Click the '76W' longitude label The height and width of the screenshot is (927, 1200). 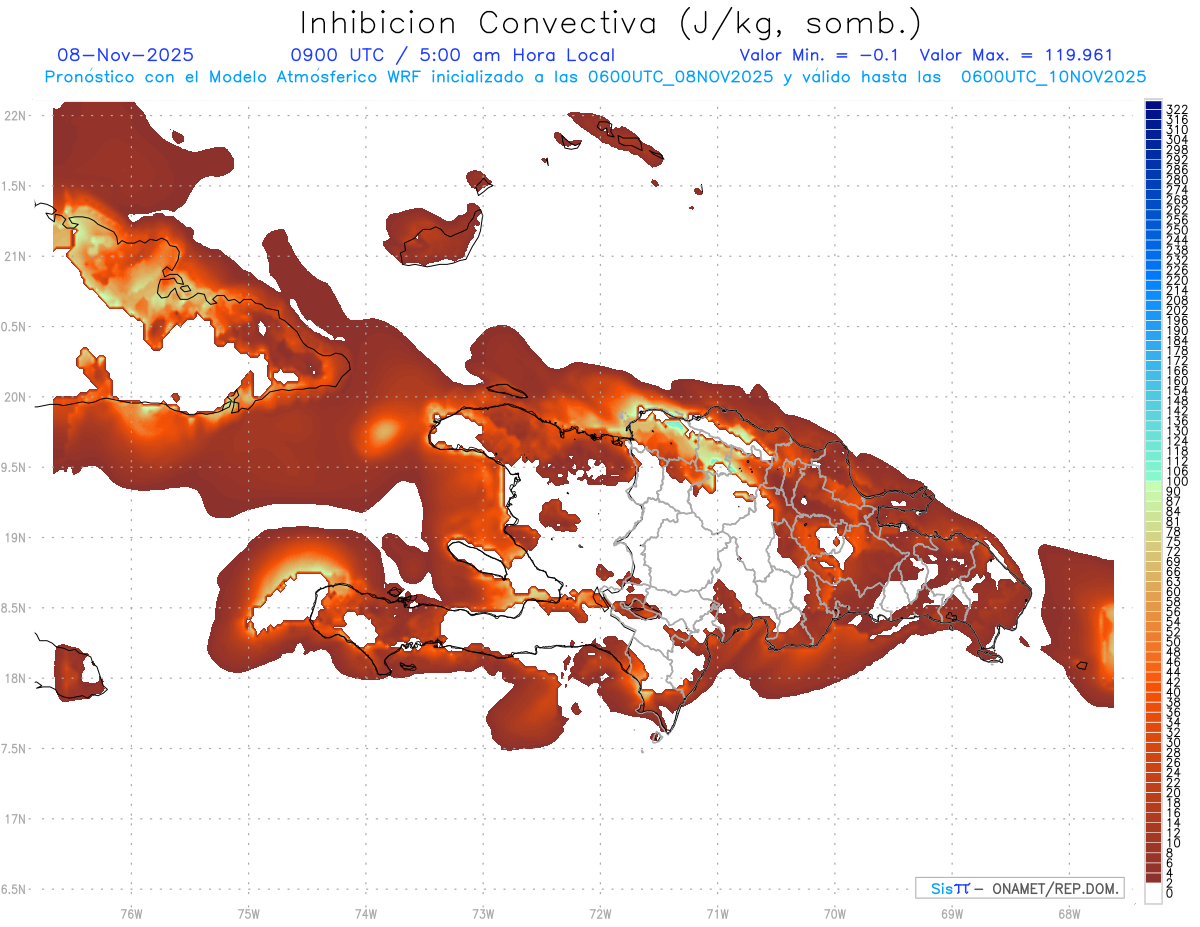131,912
